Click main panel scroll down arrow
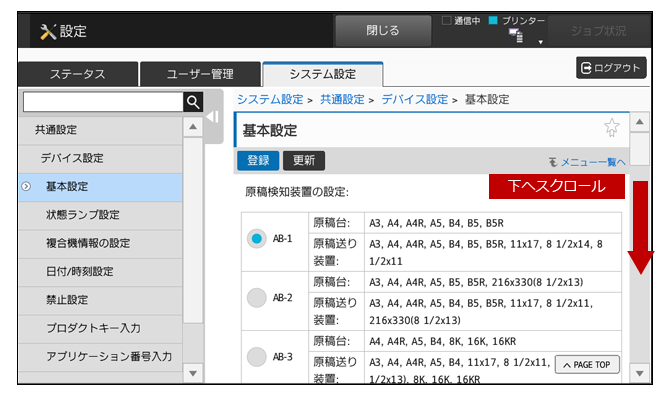The width and height of the screenshot is (670, 396). tap(640, 374)
